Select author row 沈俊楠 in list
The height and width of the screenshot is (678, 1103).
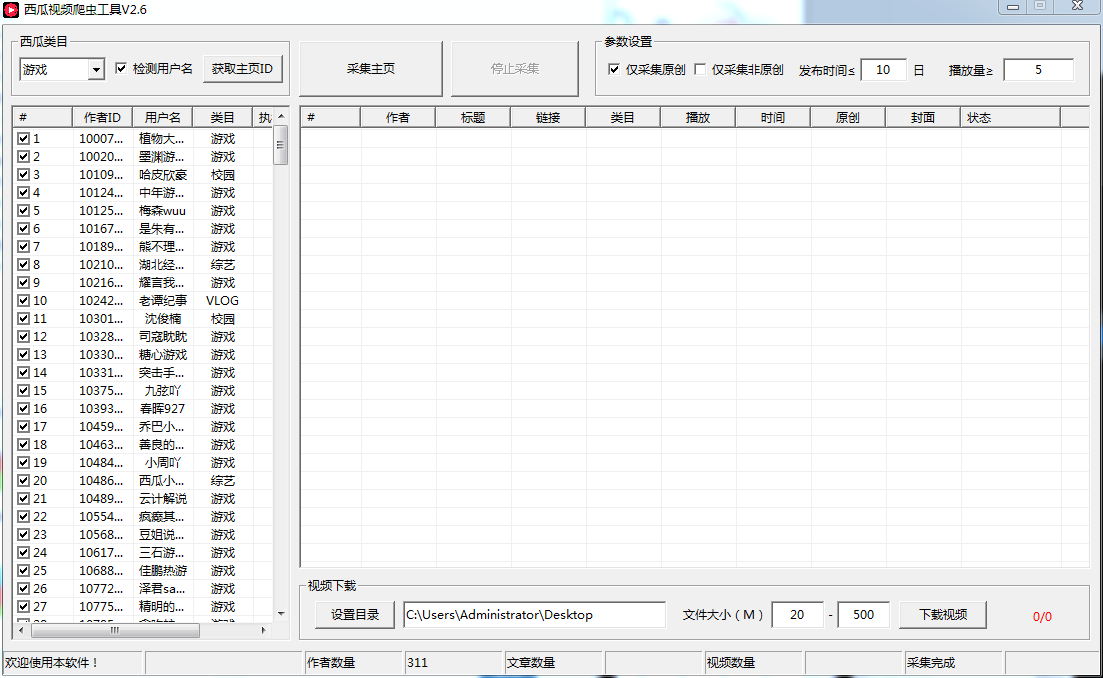[162, 319]
